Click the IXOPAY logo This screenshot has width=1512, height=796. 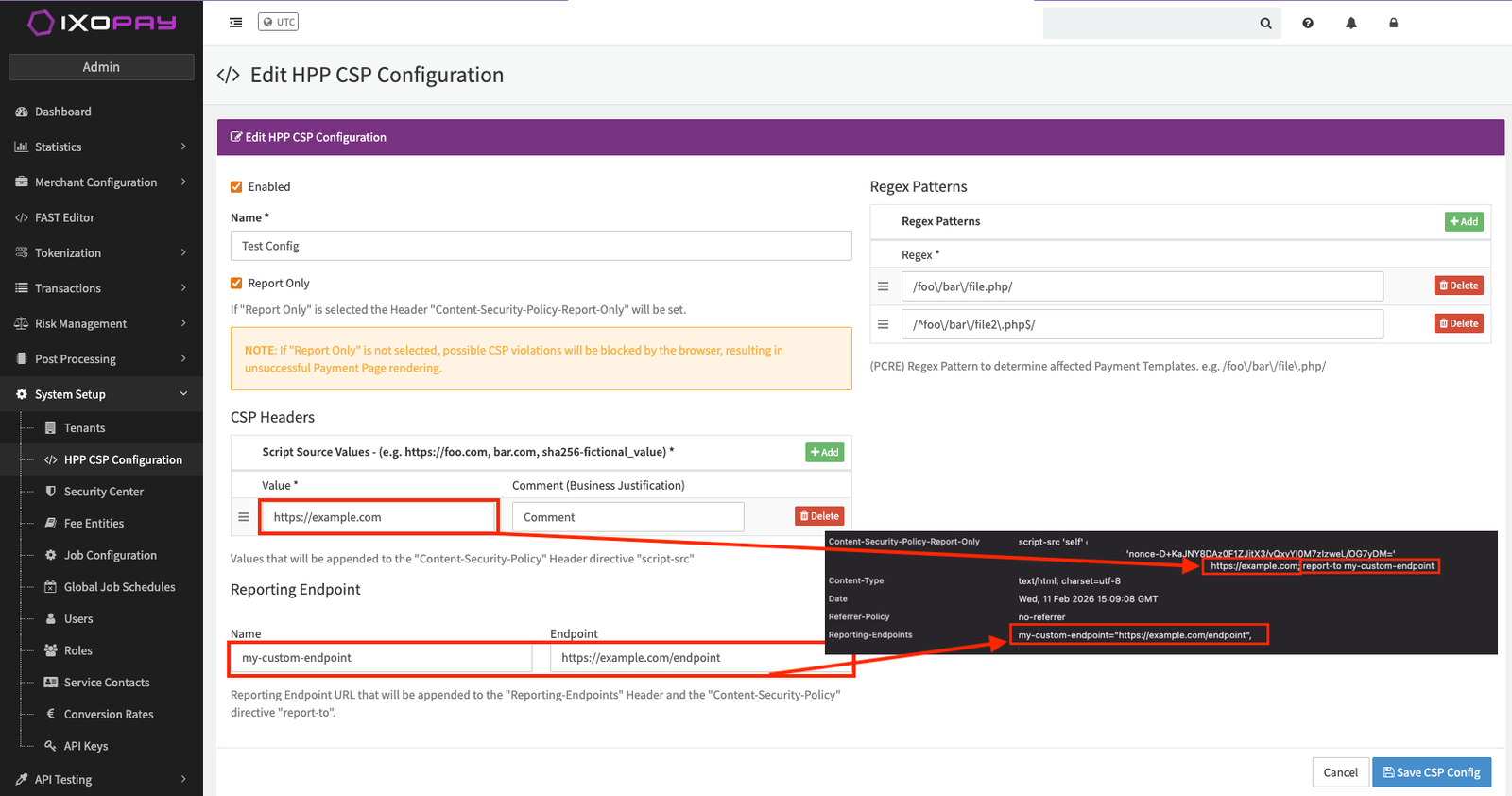point(101,23)
